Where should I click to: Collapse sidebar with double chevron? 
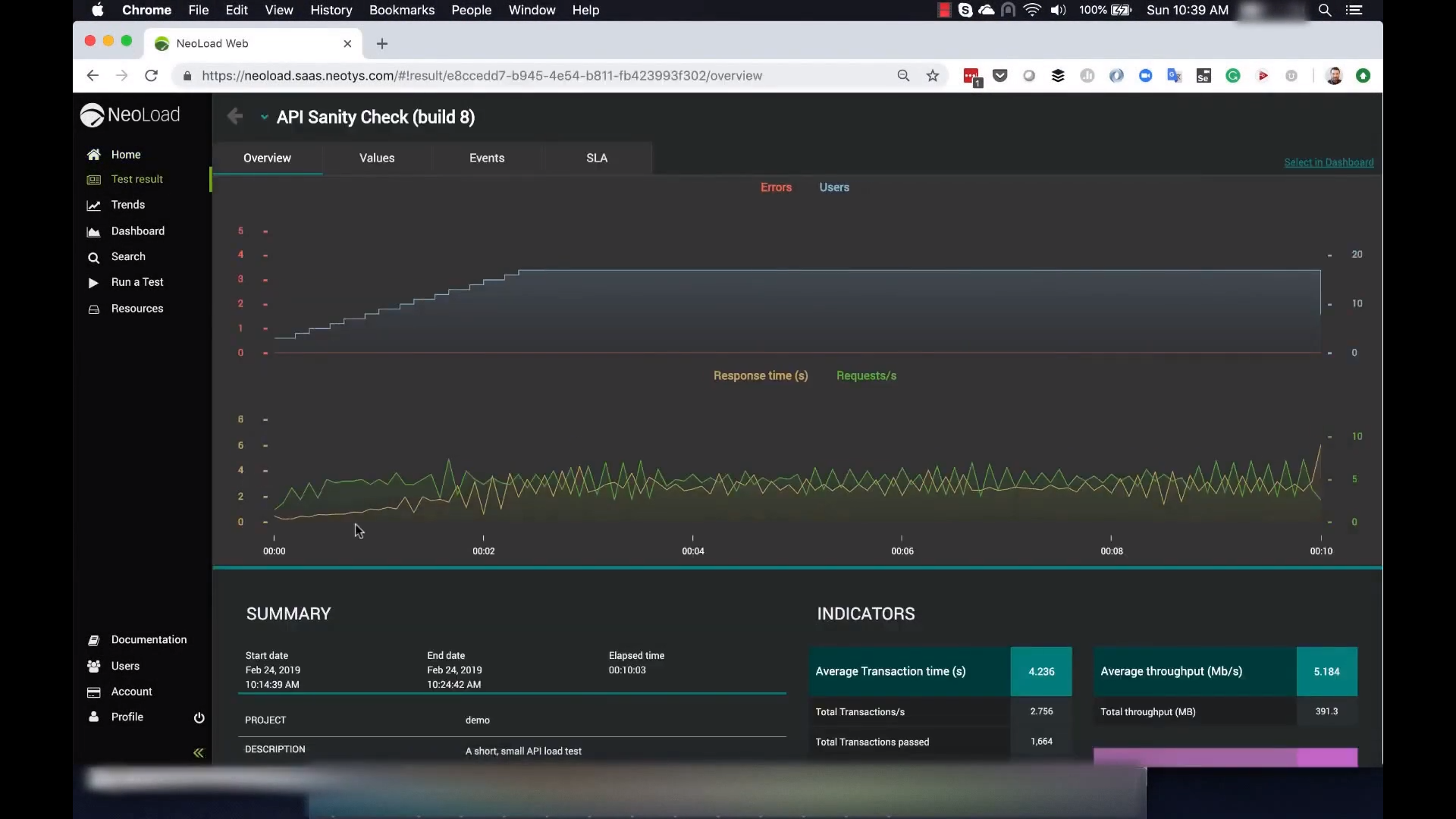tap(198, 753)
